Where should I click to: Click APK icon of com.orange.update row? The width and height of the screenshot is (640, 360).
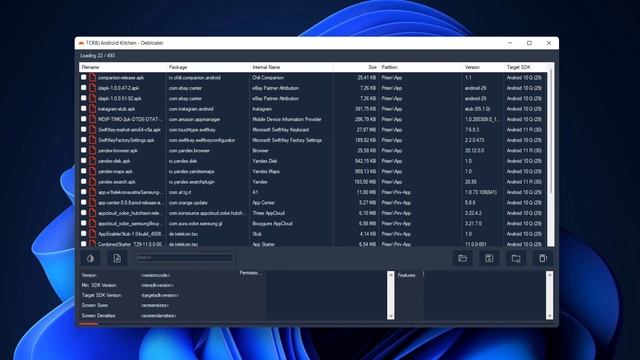[x=93, y=202]
